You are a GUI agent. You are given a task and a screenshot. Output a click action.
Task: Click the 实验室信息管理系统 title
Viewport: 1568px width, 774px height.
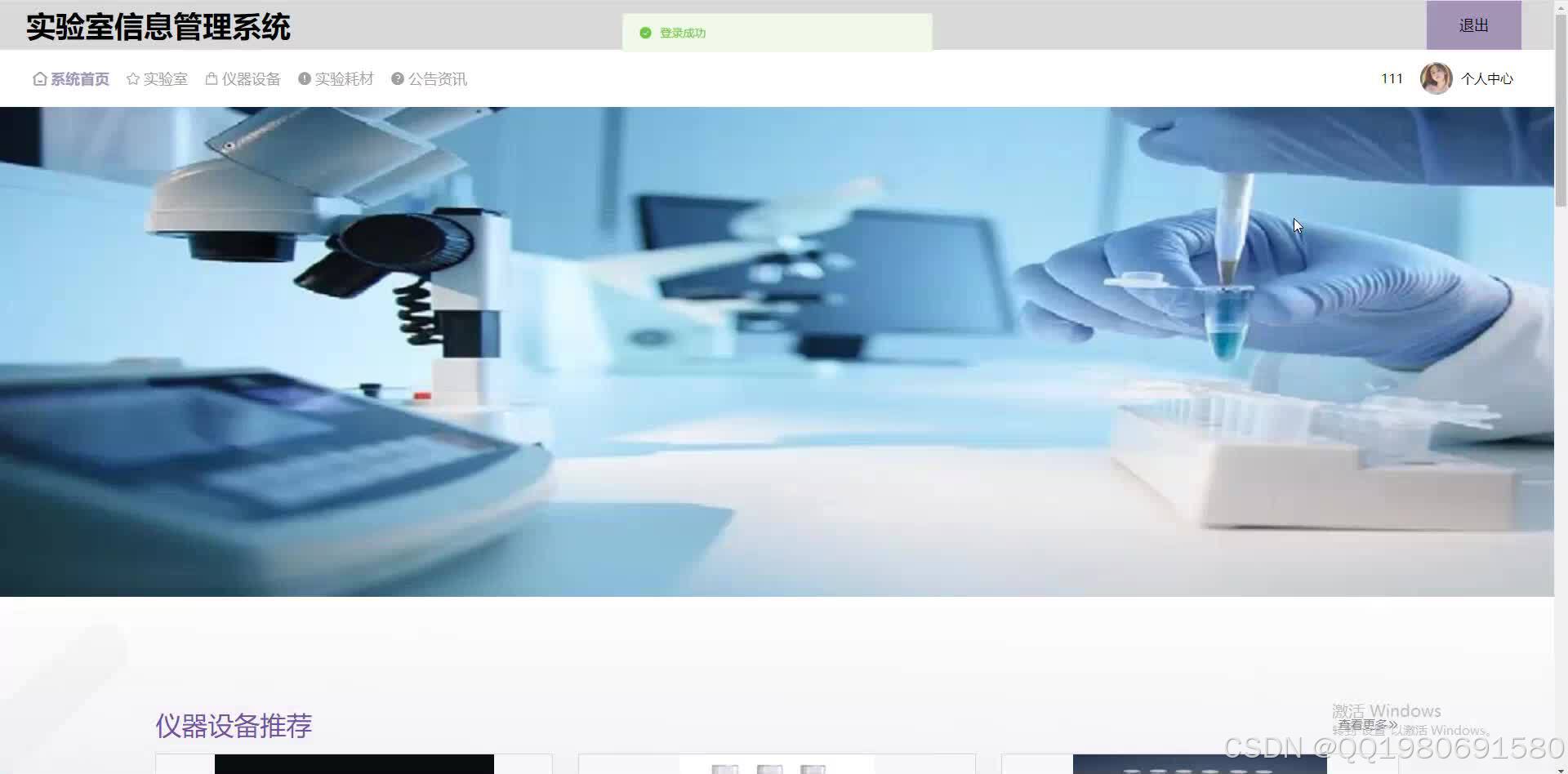pos(158,27)
